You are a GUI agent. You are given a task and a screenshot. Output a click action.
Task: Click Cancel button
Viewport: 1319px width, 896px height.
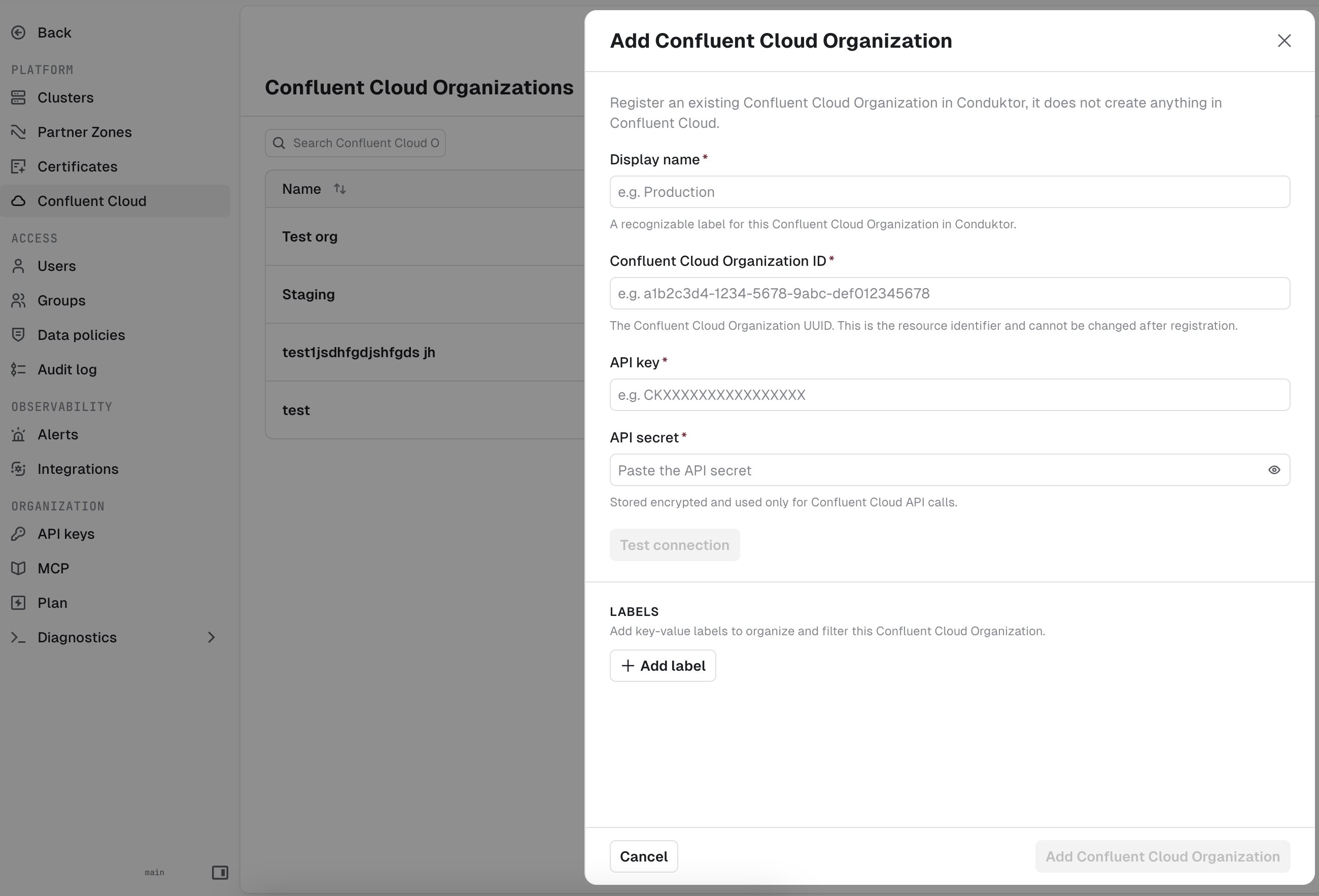[x=644, y=857]
